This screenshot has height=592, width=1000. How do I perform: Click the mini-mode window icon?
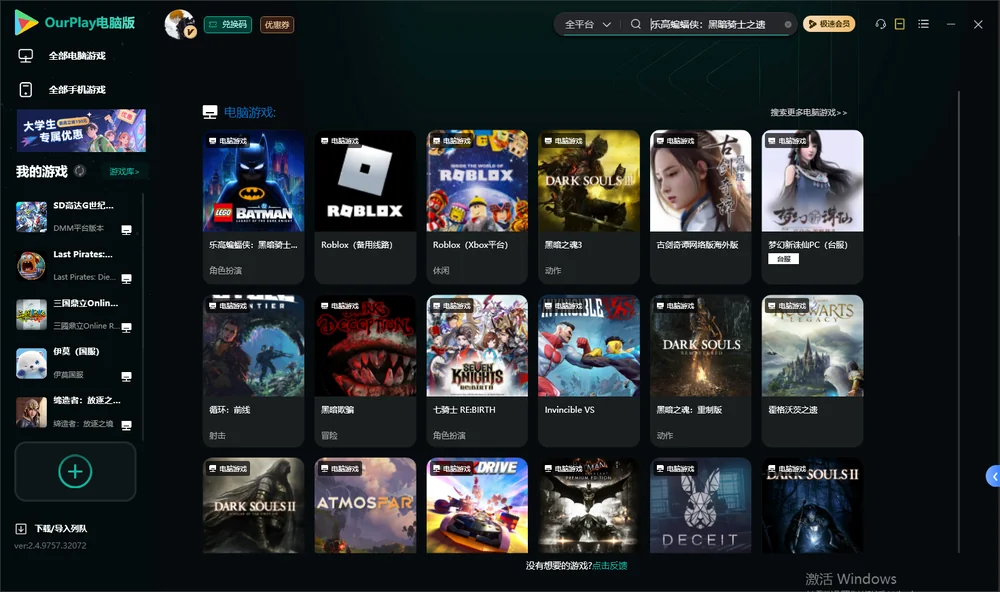(900, 24)
